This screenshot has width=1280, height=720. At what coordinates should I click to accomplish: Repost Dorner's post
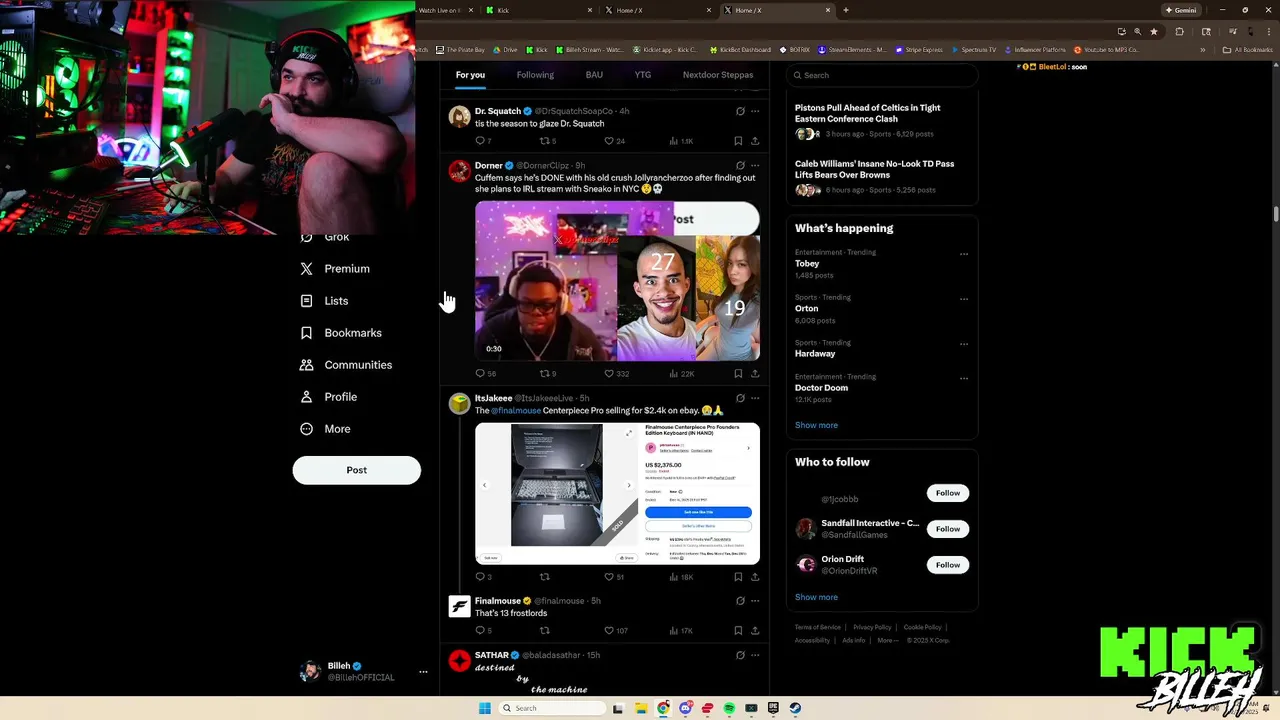click(x=548, y=374)
